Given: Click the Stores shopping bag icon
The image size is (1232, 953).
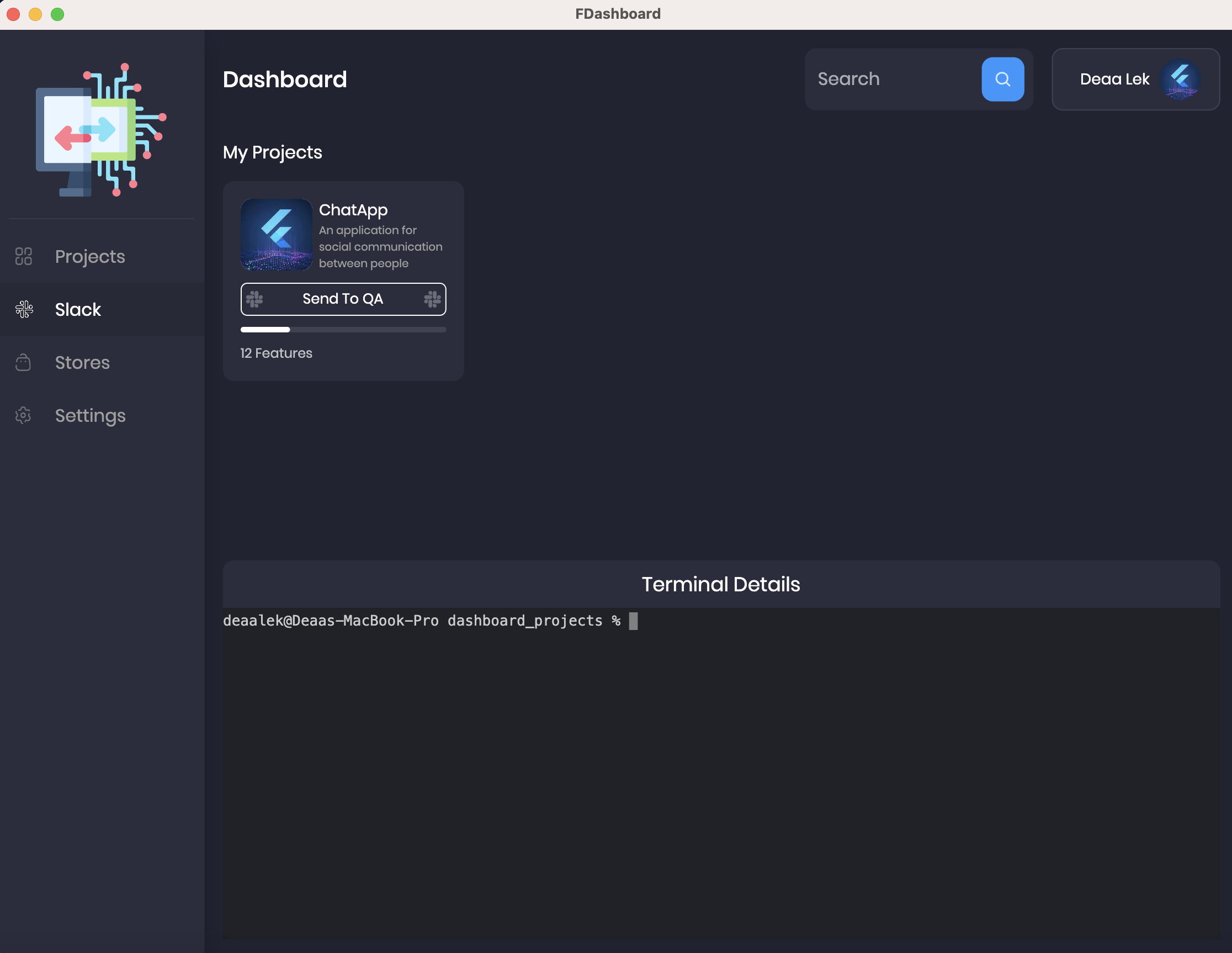Looking at the screenshot, I should click(x=23, y=362).
